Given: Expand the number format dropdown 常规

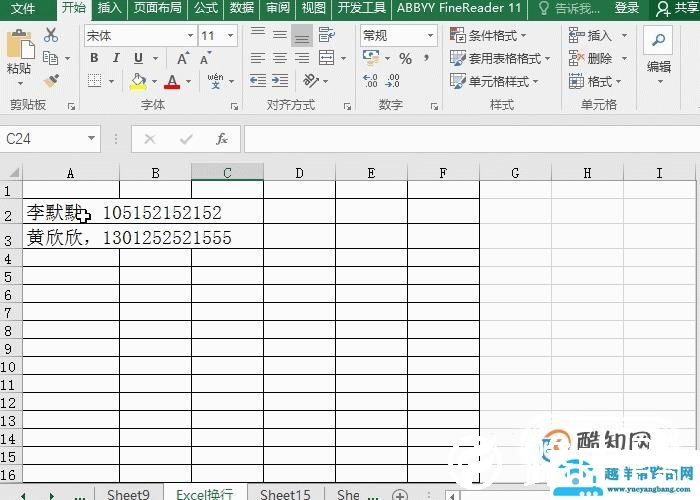Looking at the screenshot, I should pyautogui.click(x=430, y=35).
